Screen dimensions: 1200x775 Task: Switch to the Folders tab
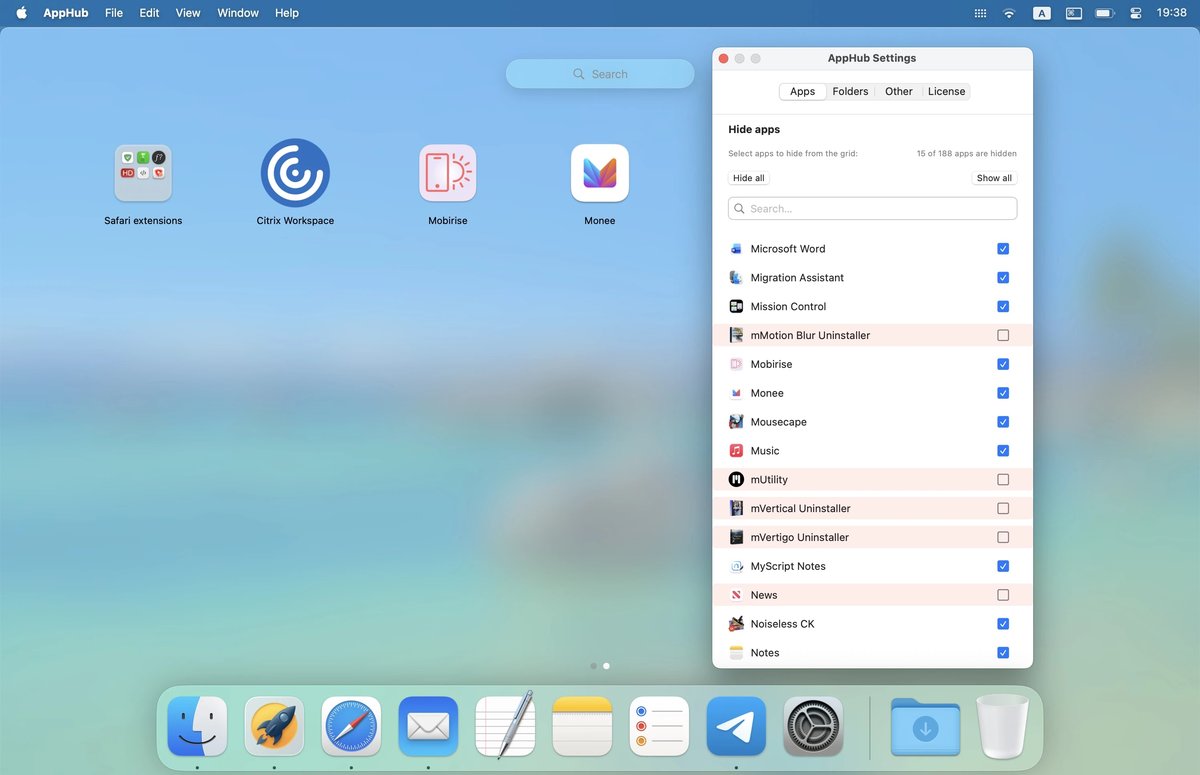pyautogui.click(x=850, y=91)
